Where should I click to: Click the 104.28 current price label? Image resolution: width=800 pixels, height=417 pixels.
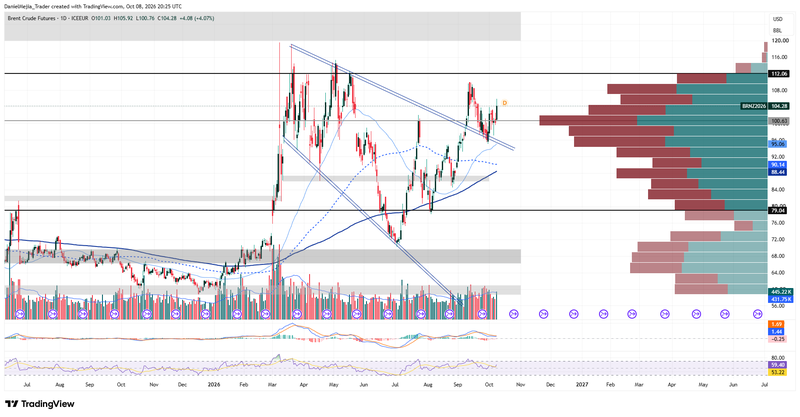point(781,106)
